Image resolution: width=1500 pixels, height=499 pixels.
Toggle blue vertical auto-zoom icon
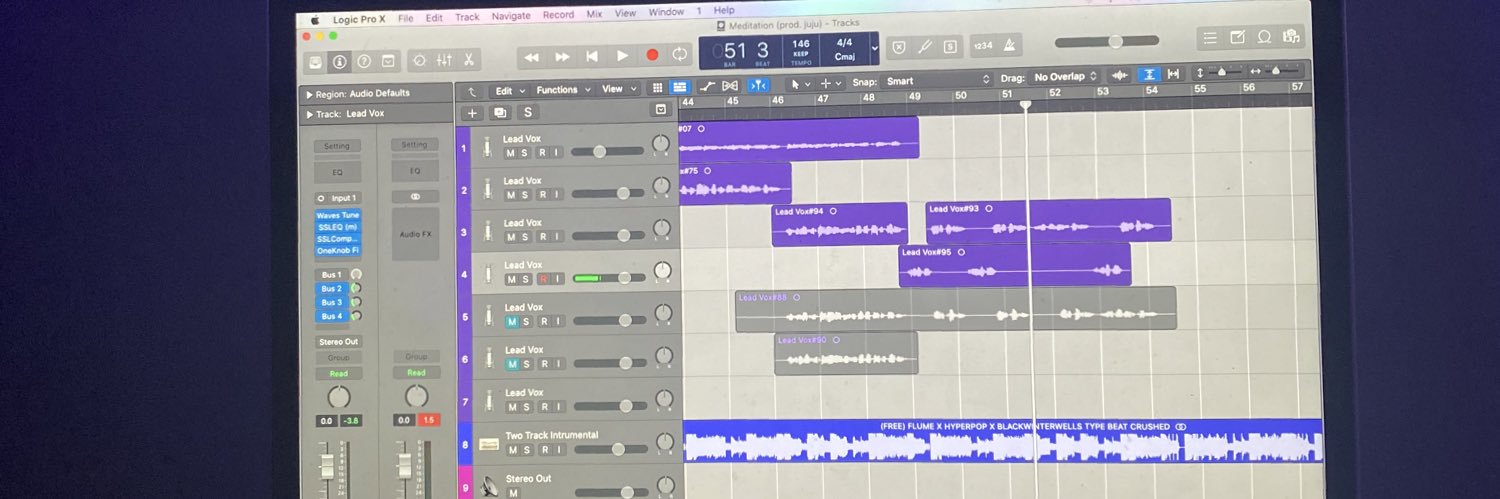point(1148,74)
